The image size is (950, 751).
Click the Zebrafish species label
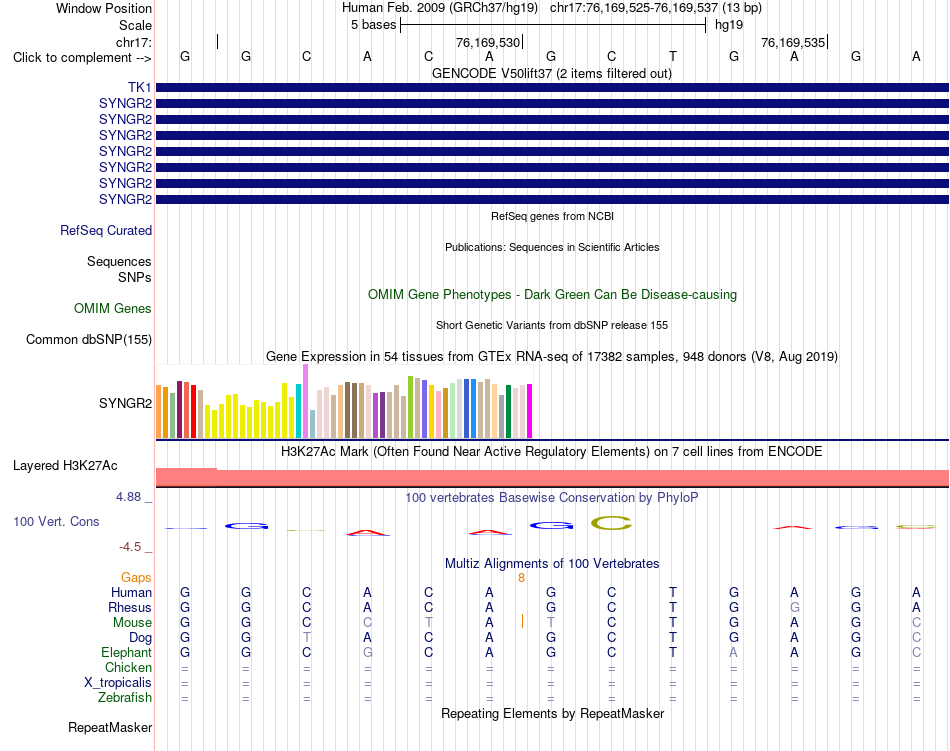click(x=125, y=698)
